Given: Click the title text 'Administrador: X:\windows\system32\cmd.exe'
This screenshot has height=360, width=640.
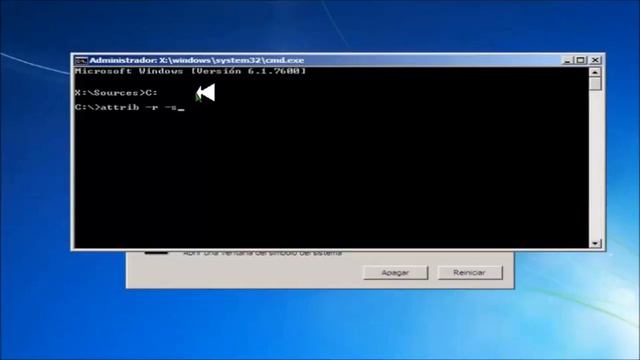Looking at the screenshot, I should pos(197,60).
